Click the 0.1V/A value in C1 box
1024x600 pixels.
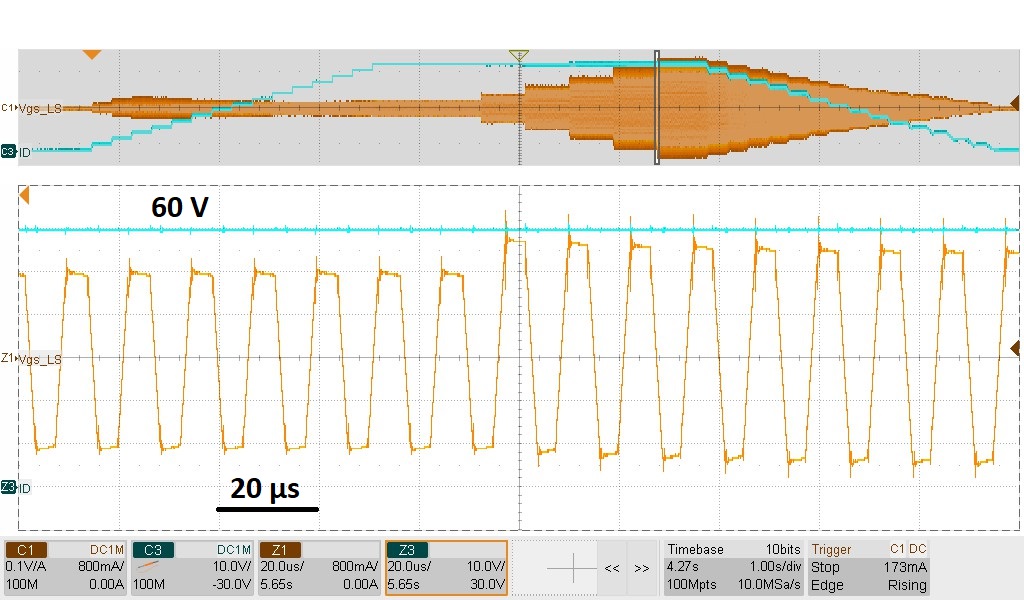[x=25, y=566]
